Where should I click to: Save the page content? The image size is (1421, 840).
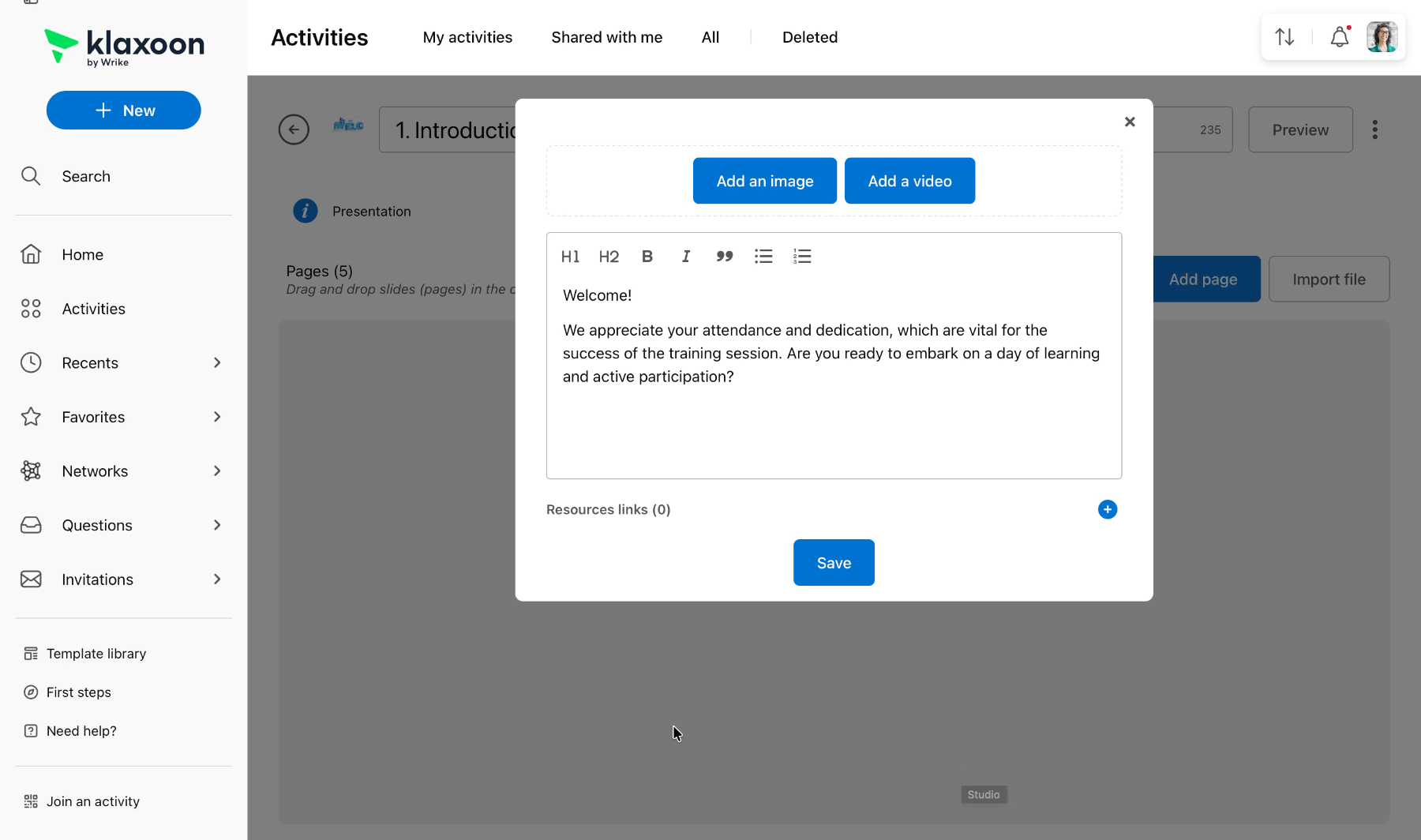[x=834, y=563]
